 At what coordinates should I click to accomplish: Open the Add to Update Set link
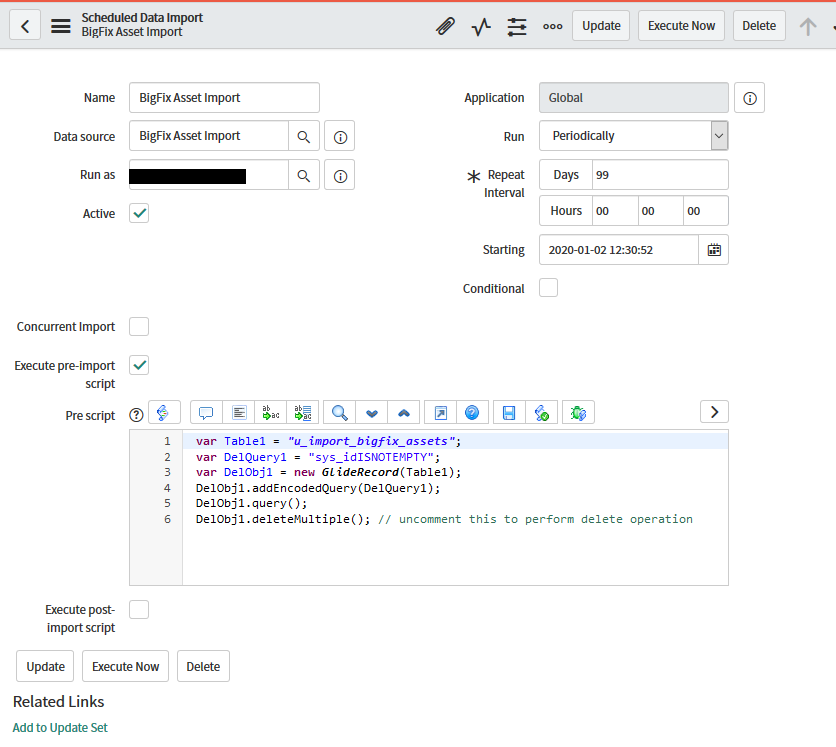click(x=60, y=727)
